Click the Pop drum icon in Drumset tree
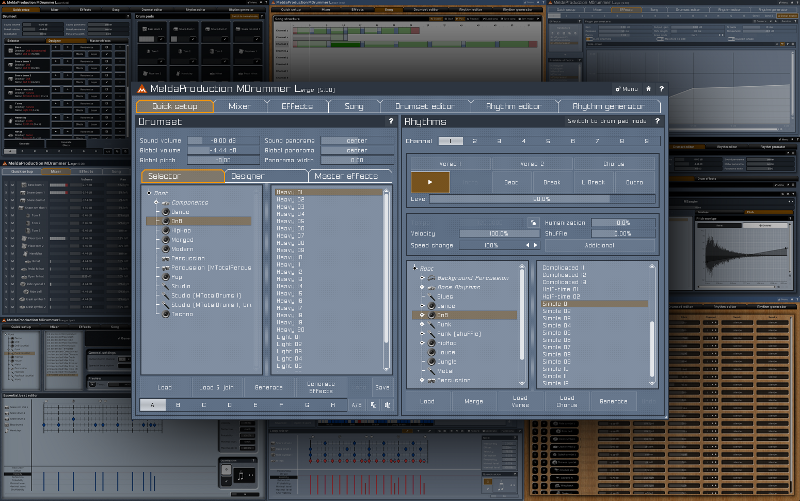This screenshot has width=800, height=501. click(x=166, y=277)
